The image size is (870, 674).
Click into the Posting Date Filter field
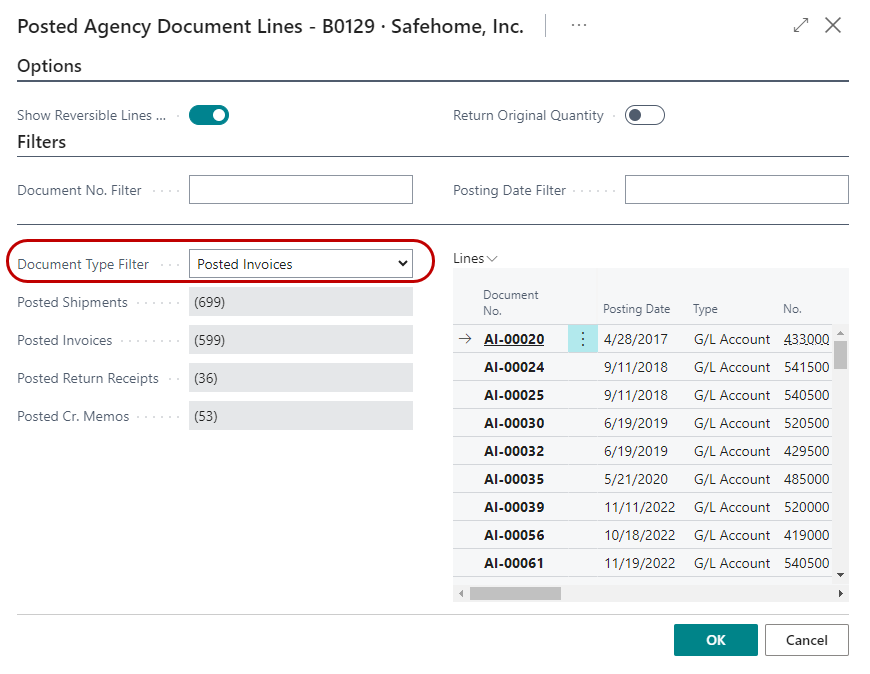736,190
